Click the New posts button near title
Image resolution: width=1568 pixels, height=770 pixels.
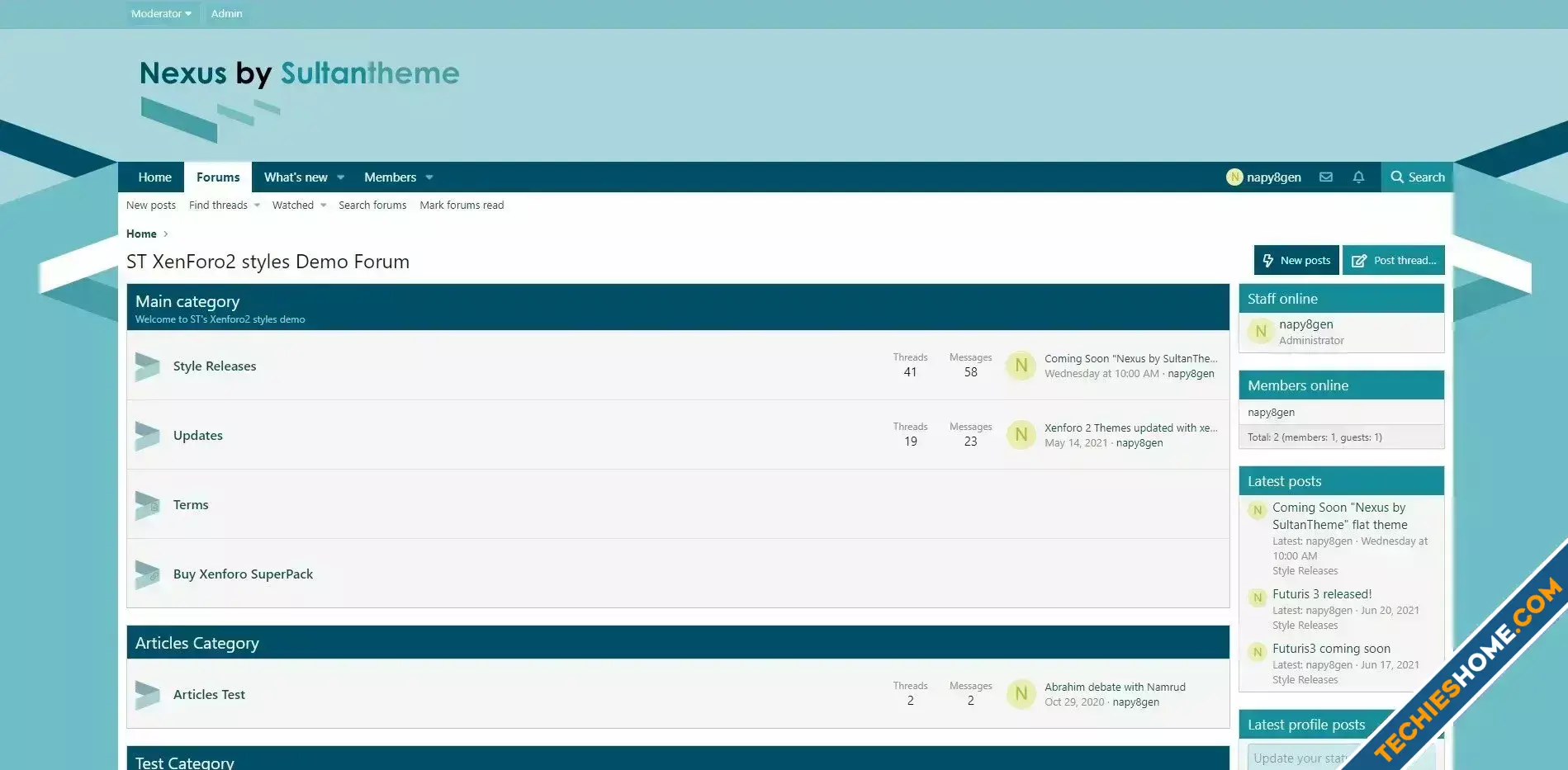point(1296,260)
